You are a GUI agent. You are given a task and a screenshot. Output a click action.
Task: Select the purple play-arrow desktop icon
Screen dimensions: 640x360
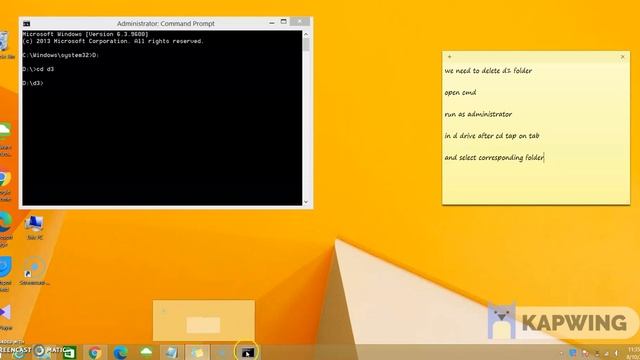coord(6,318)
